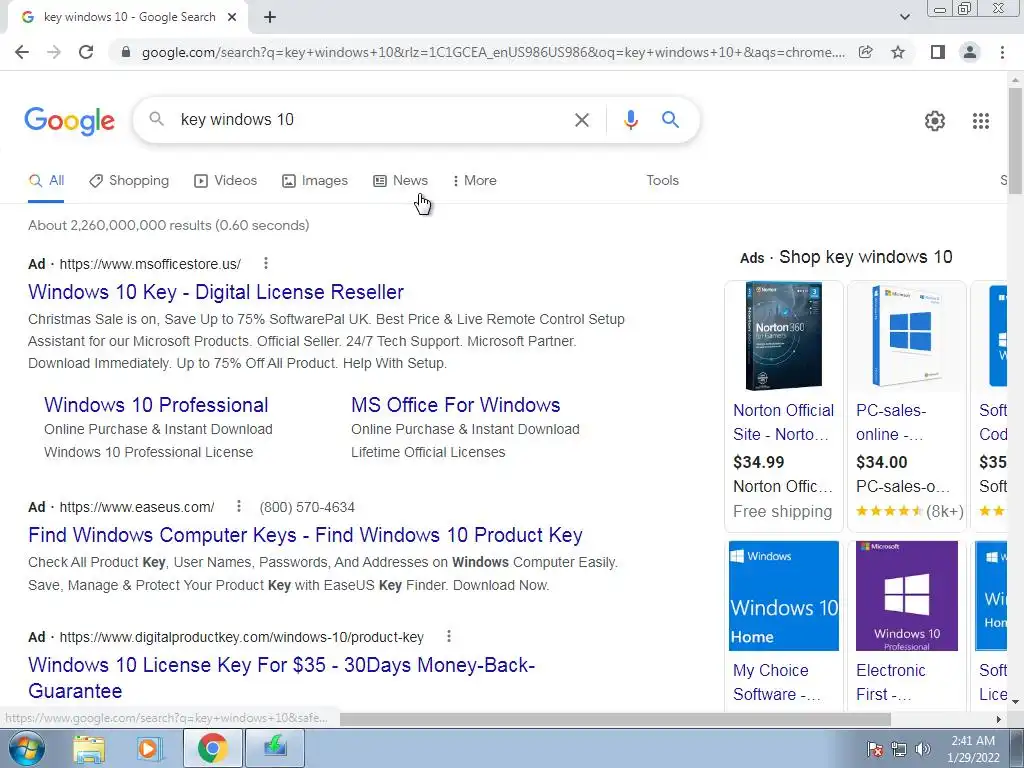Open the network tray icon
Viewport: 1024px width, 768px height.
point(899,749)
